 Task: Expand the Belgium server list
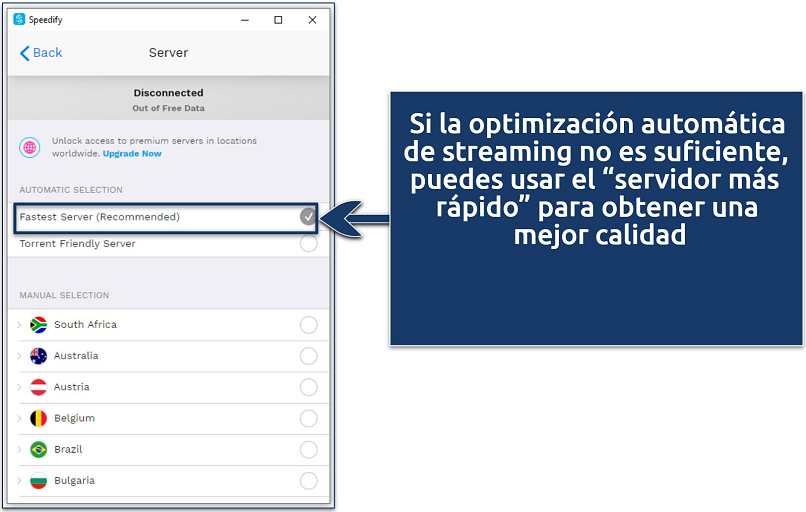click(19, 418)
